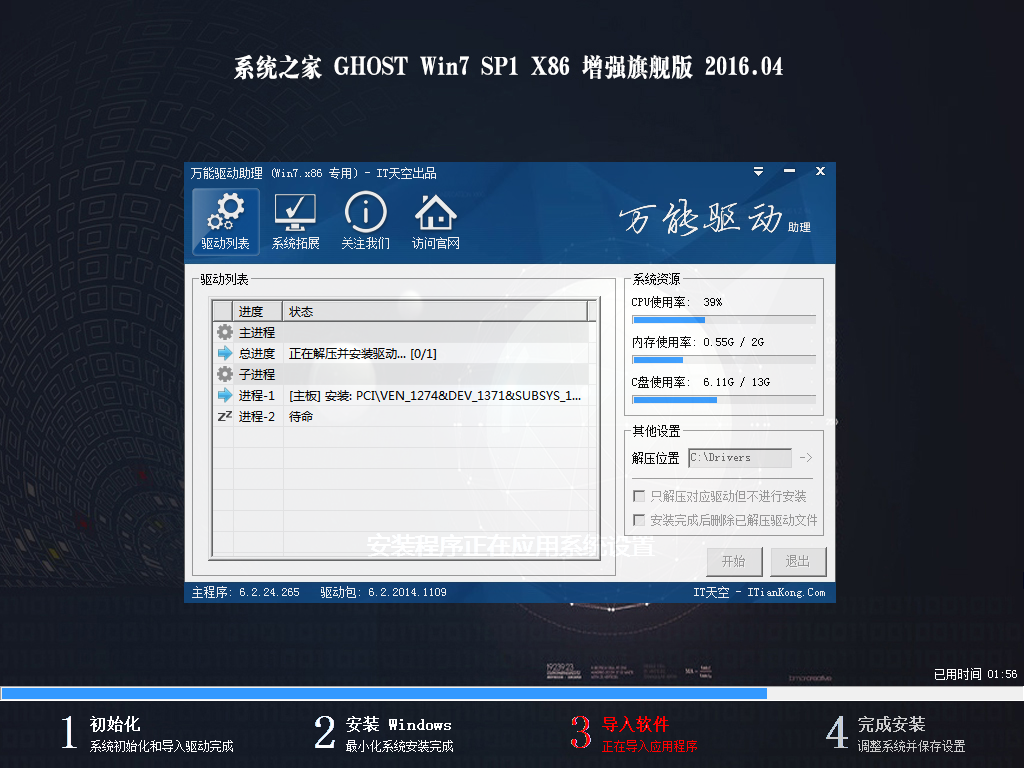Click the 总进度 blue arrow icon

tap(225, 353)
